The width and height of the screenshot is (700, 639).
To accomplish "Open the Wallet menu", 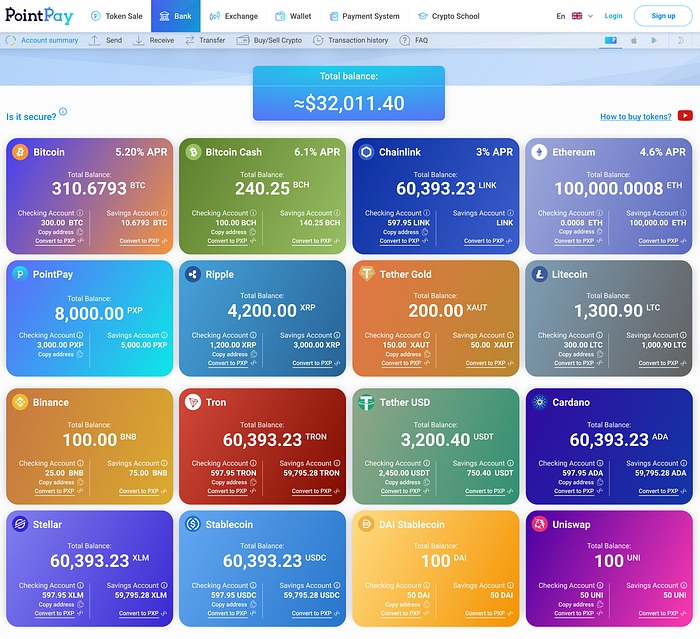I will click(x=293, y=16).
